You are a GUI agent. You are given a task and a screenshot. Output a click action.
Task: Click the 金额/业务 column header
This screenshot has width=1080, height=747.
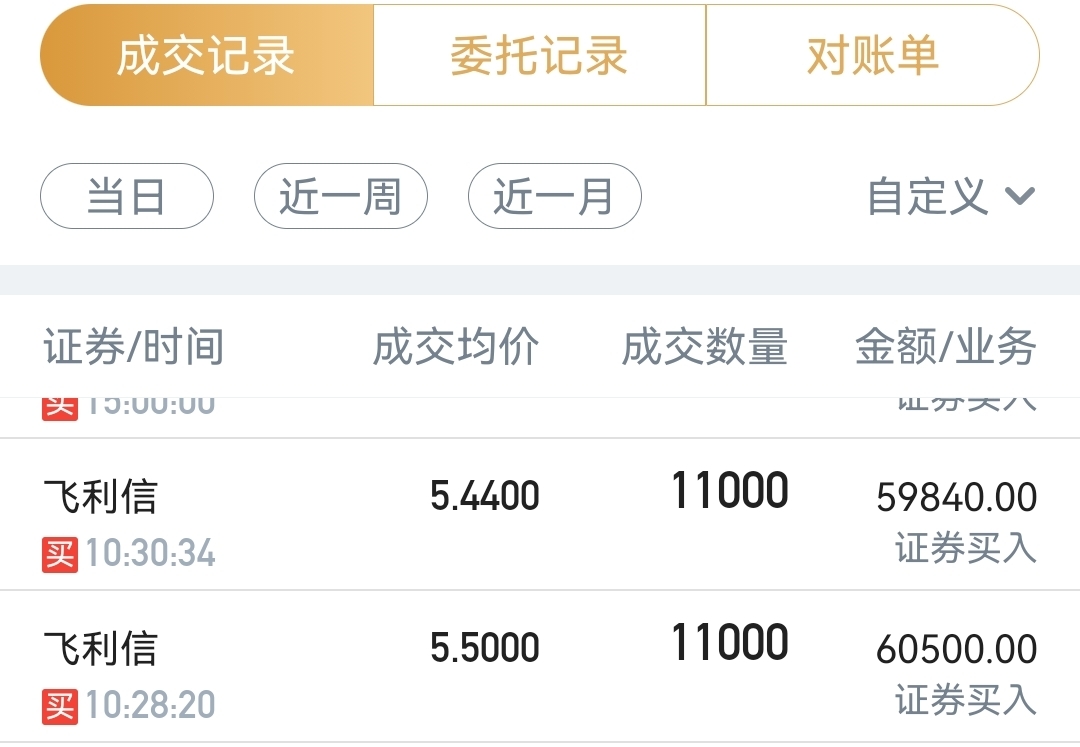[x=945, y=348]
